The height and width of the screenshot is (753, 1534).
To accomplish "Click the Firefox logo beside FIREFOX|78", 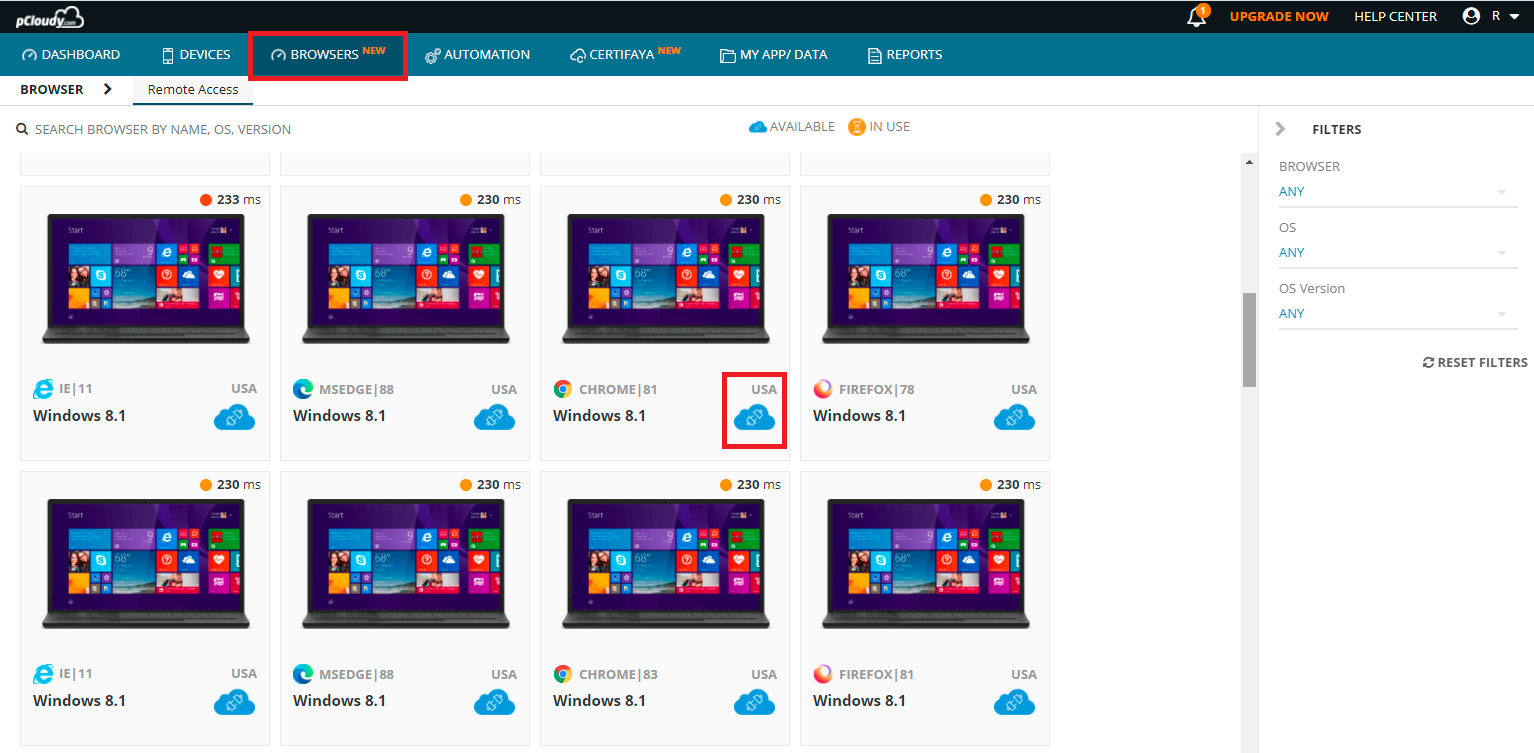I will (x=823, y=389).
